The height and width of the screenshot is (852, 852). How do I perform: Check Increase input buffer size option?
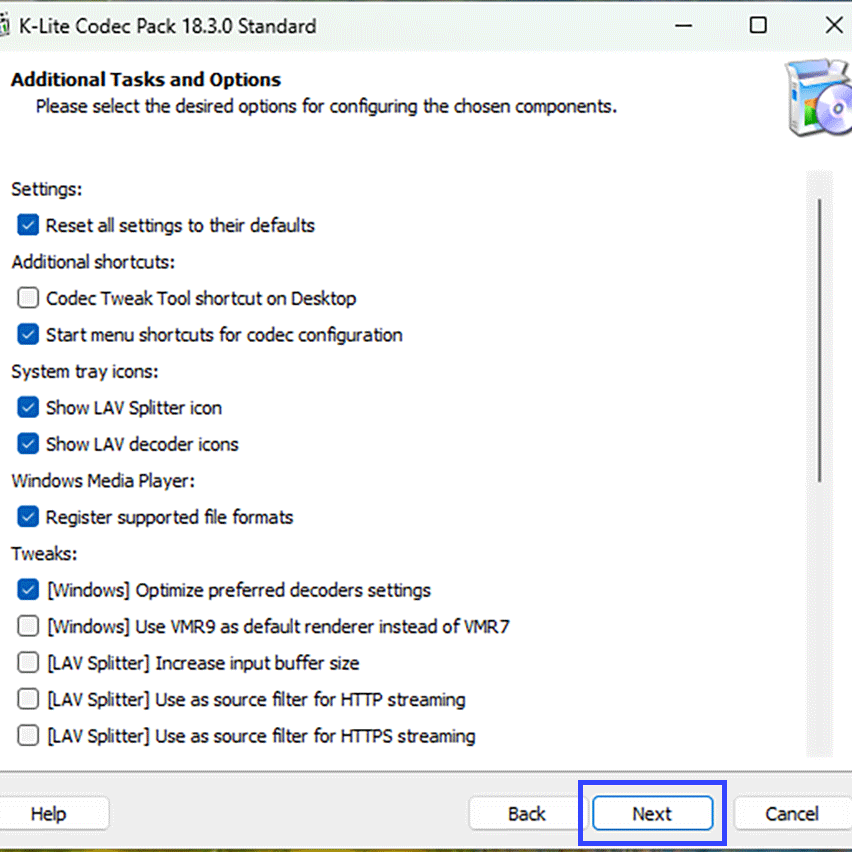(28, 663)
